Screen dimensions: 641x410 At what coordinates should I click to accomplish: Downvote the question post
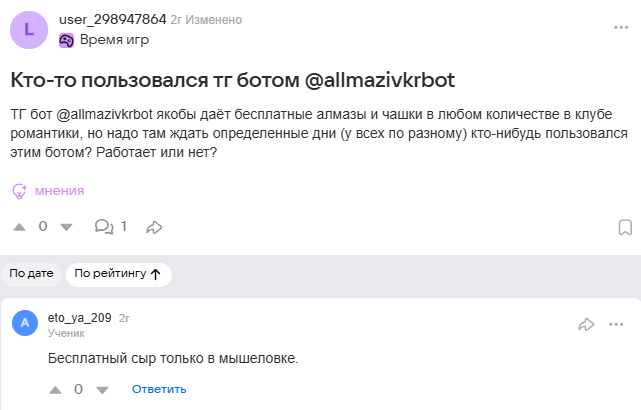[67, 227]
